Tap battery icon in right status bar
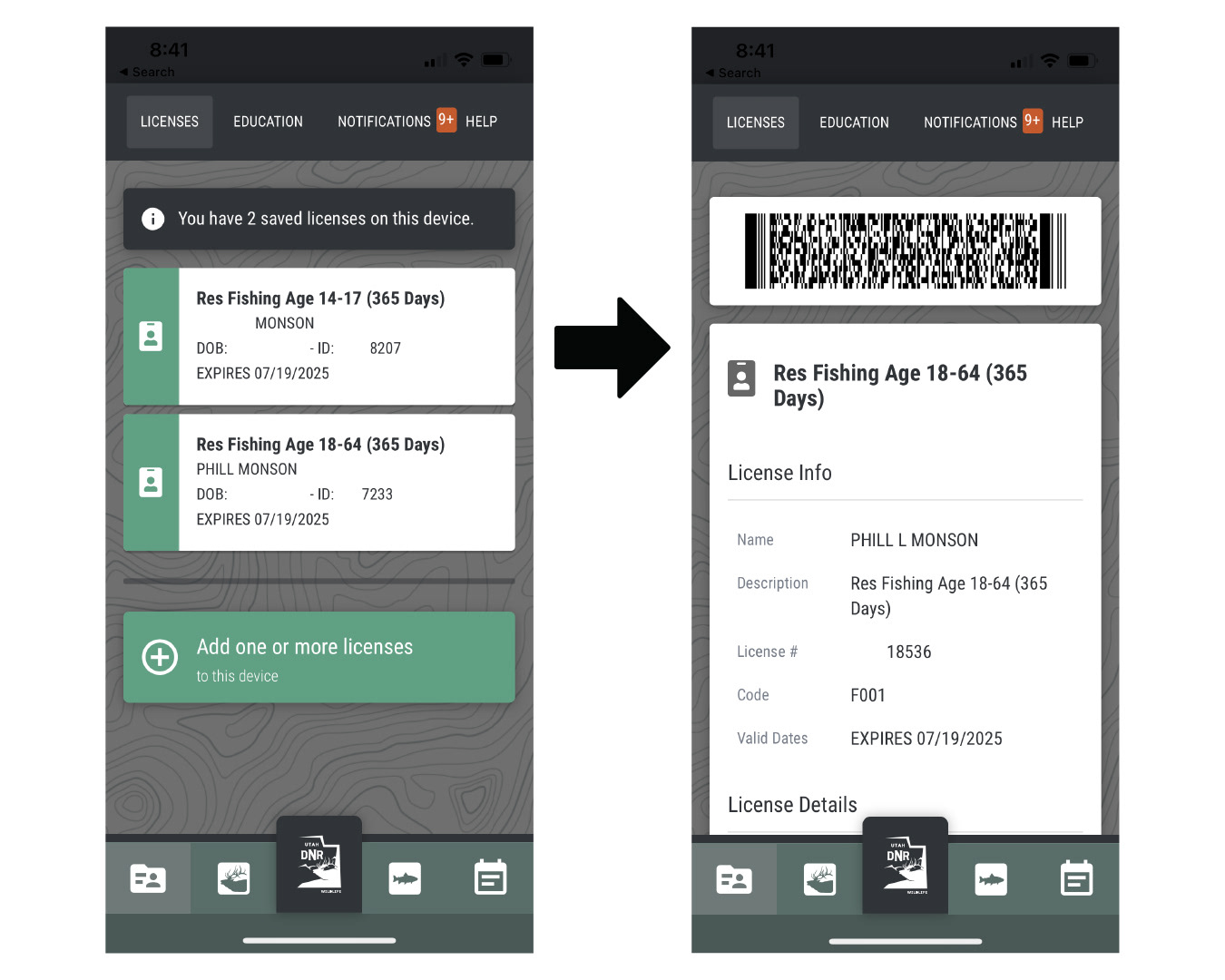The width and height of the screenshot is (1225, 980). point(1083,61)
